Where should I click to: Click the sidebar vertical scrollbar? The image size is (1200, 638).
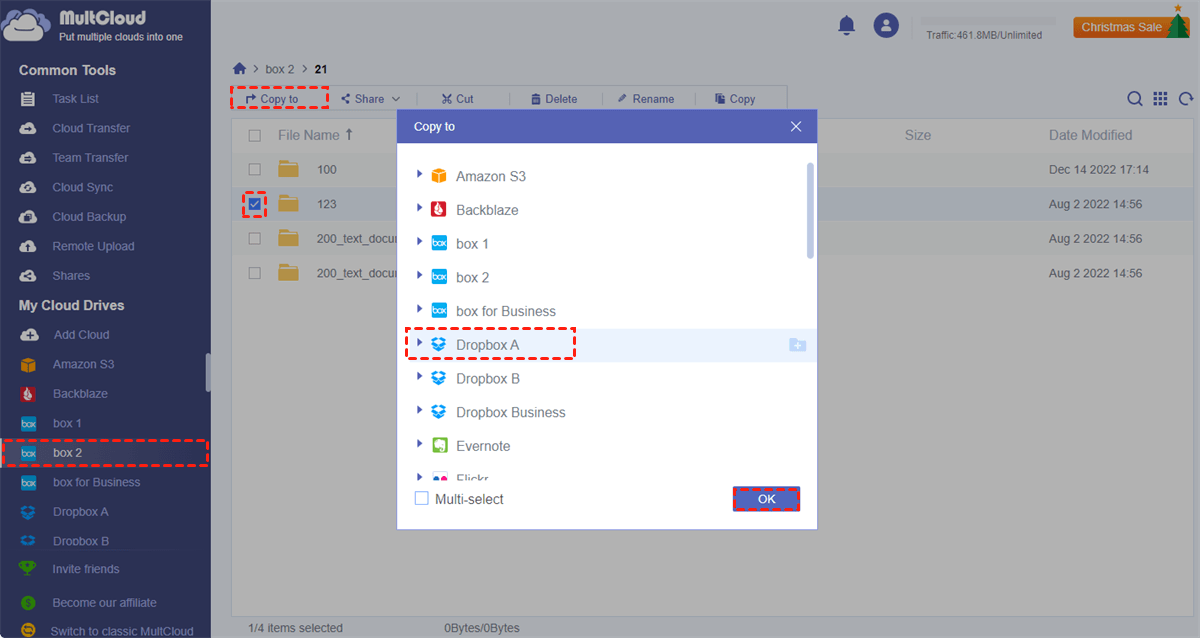tap(208, 372)
